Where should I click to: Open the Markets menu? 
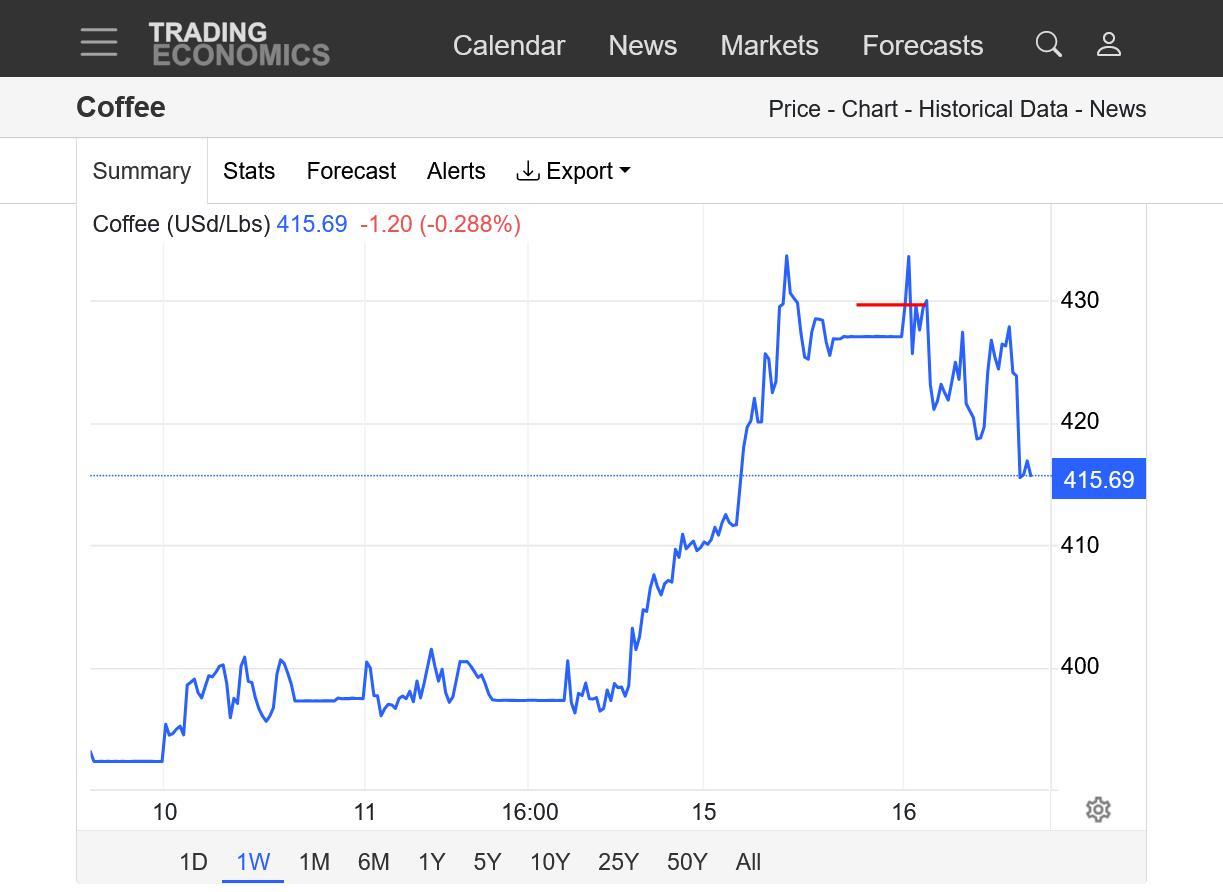click(x=769, y=46)
